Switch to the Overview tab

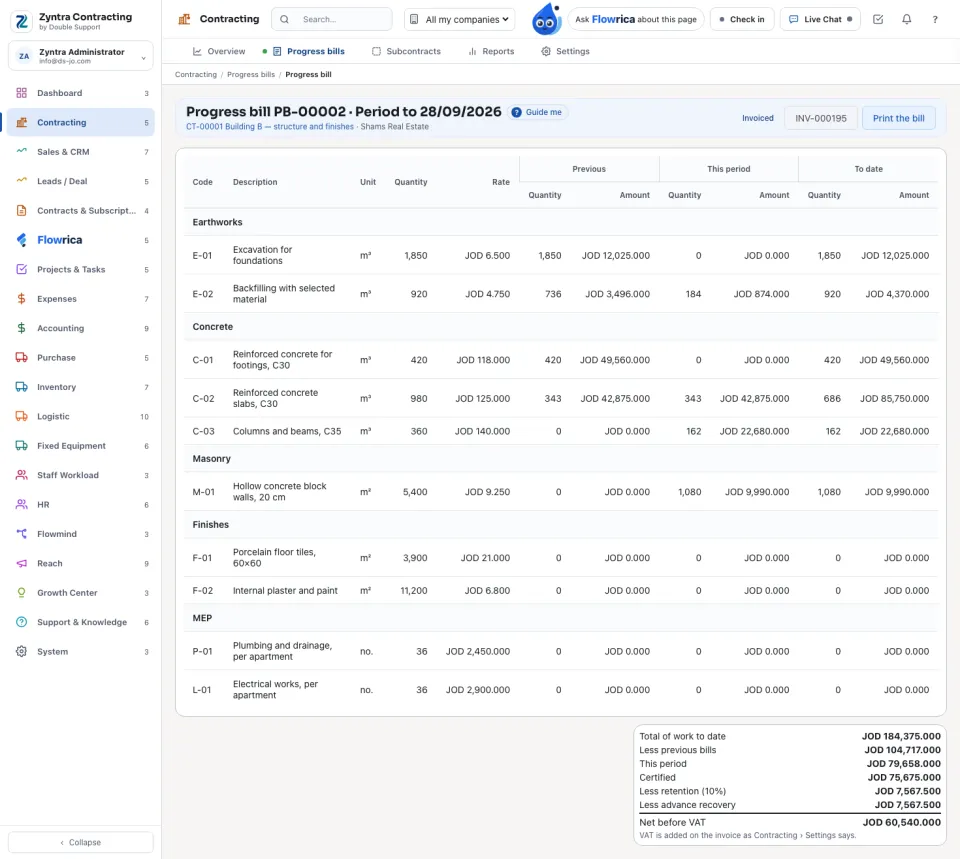219,51
